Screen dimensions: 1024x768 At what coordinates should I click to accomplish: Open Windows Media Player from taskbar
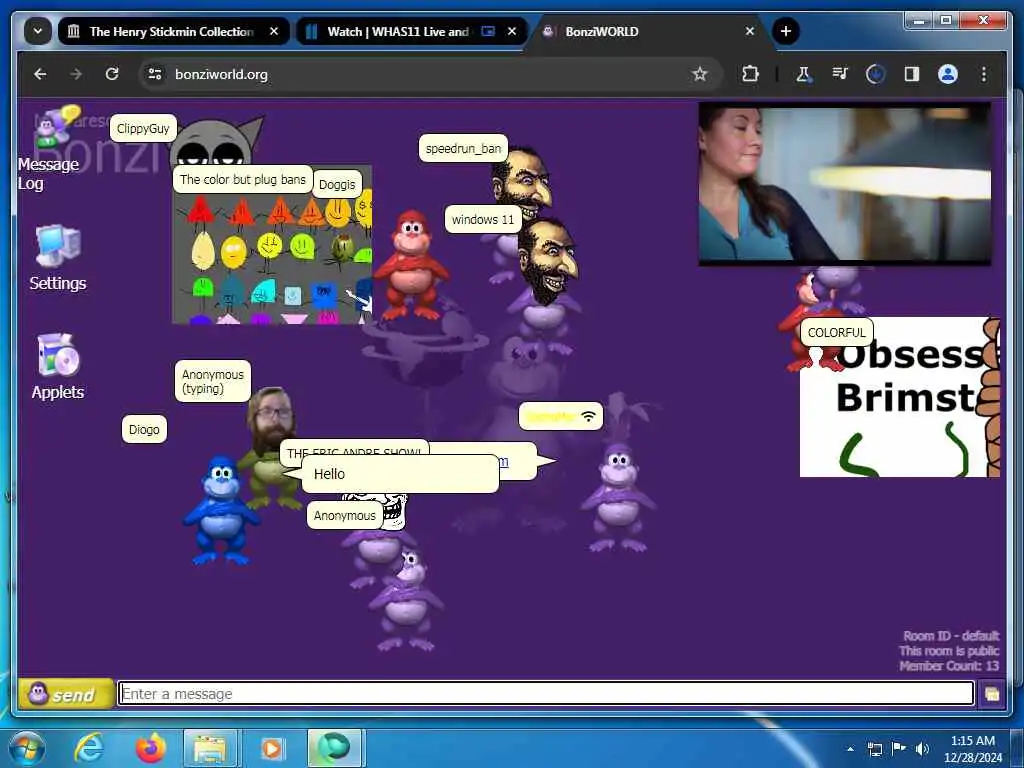coord(271,748)
